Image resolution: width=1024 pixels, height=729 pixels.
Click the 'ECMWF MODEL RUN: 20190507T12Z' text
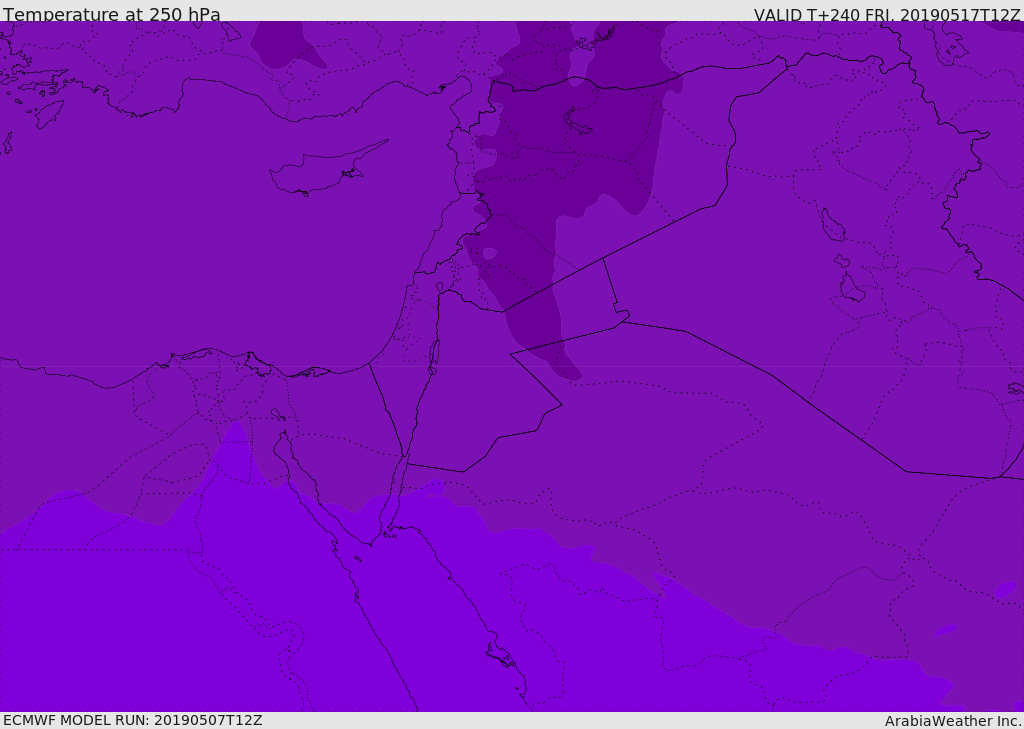[x=133, y=720]
